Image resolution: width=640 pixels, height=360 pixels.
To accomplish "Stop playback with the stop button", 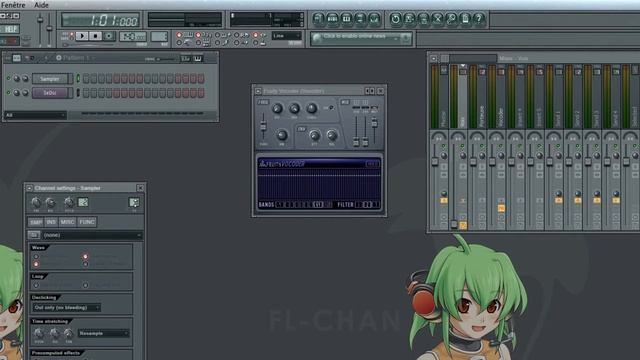I will [96, 36].
